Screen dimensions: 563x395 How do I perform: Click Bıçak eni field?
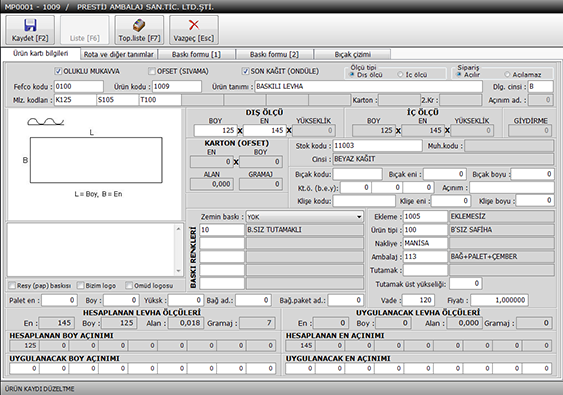[445, 174]
